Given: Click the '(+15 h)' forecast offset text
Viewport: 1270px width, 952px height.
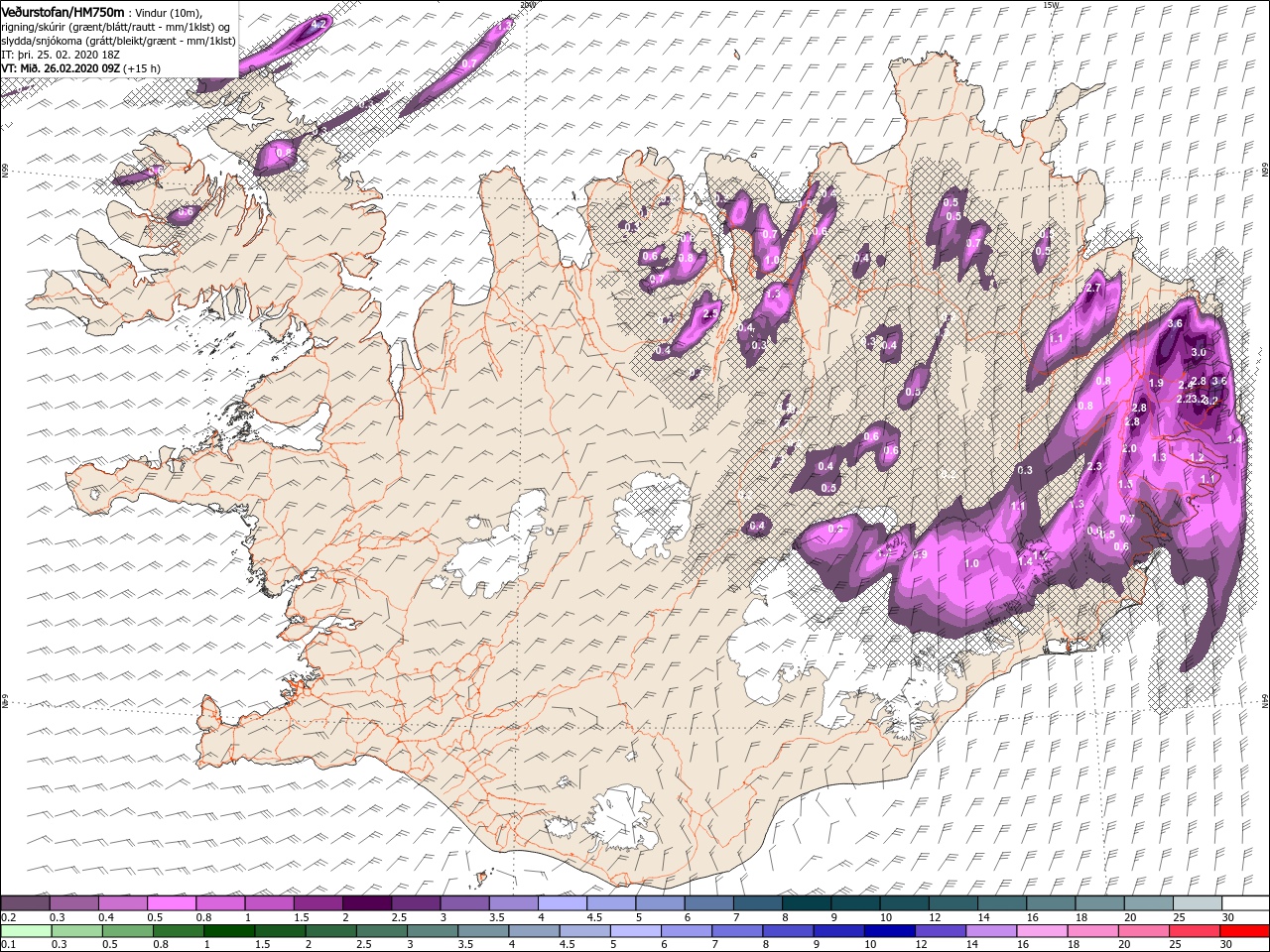Looking at the screenshot, I should click(x=142, y=68).
